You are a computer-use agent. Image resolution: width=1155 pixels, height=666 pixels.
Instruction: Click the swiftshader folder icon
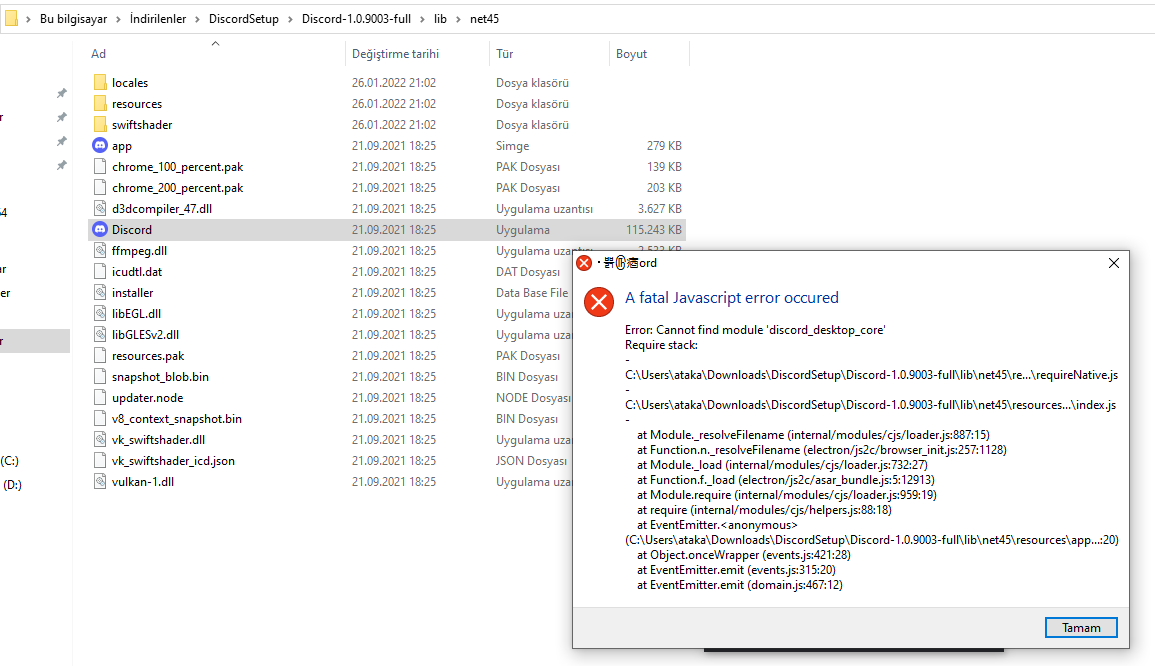[100, 125]
